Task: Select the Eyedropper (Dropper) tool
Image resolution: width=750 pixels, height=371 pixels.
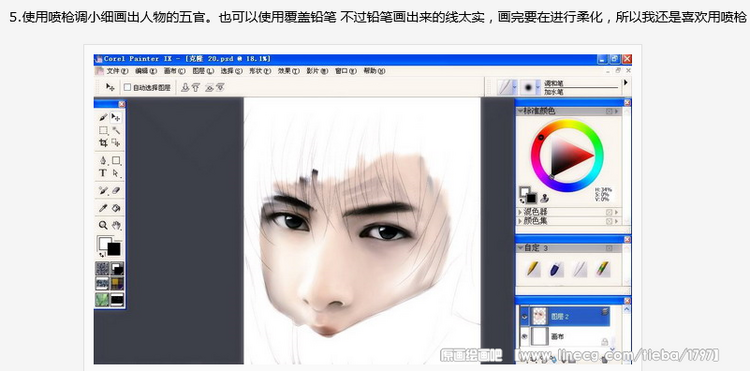Action: click(103, 208)
